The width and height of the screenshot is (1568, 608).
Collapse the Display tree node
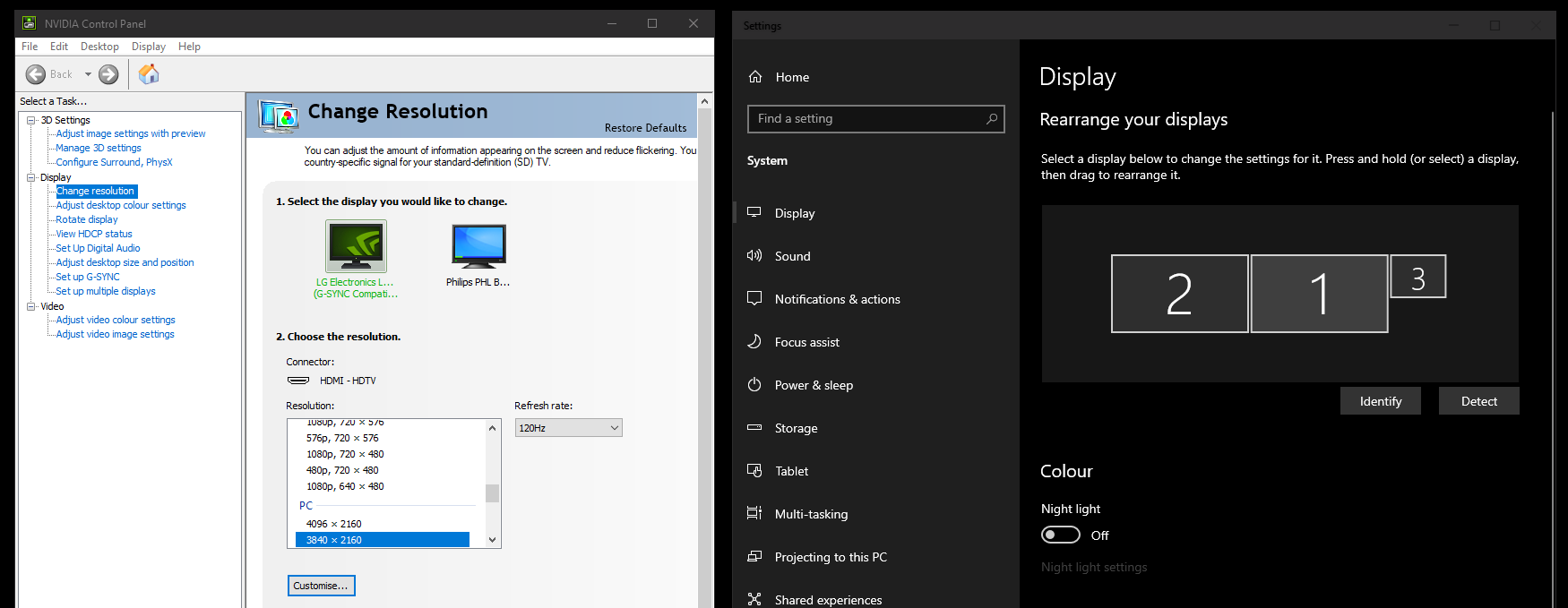[x=31, y=177]
